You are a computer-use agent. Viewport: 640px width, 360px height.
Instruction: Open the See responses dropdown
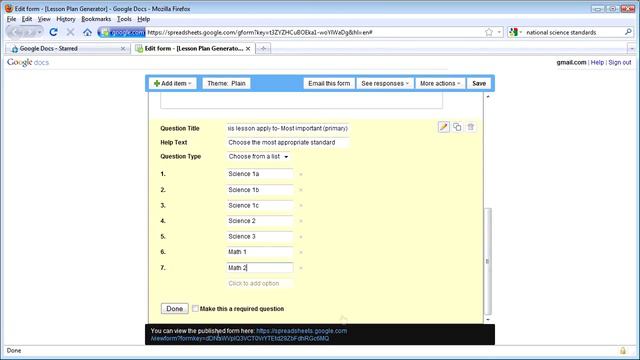385,83
